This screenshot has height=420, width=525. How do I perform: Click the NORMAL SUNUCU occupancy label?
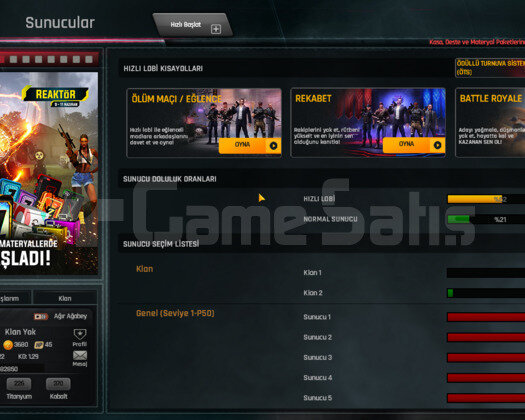pyautogui.click(x=330, y=219)
